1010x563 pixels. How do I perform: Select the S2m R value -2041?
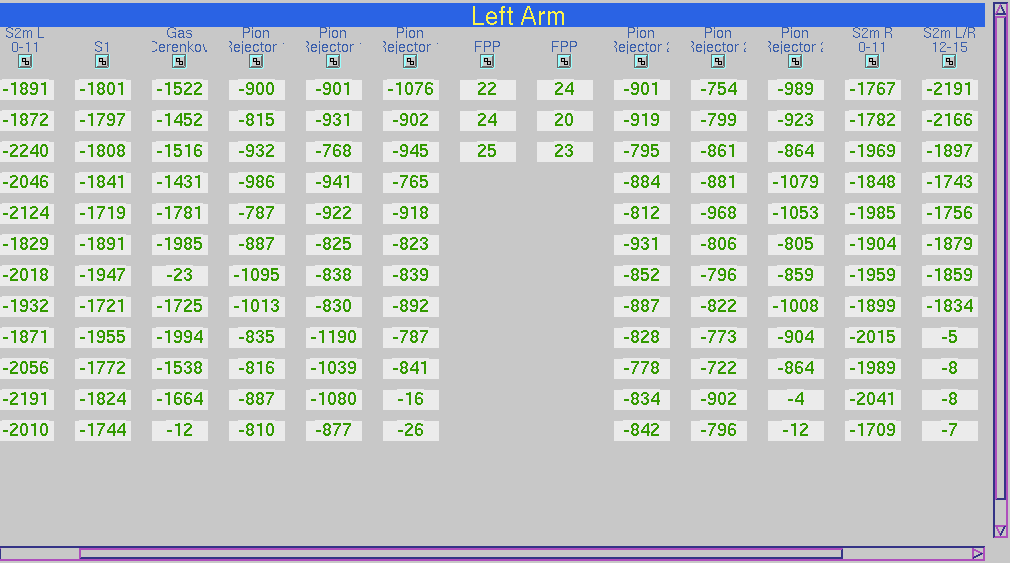pos(873,399)
